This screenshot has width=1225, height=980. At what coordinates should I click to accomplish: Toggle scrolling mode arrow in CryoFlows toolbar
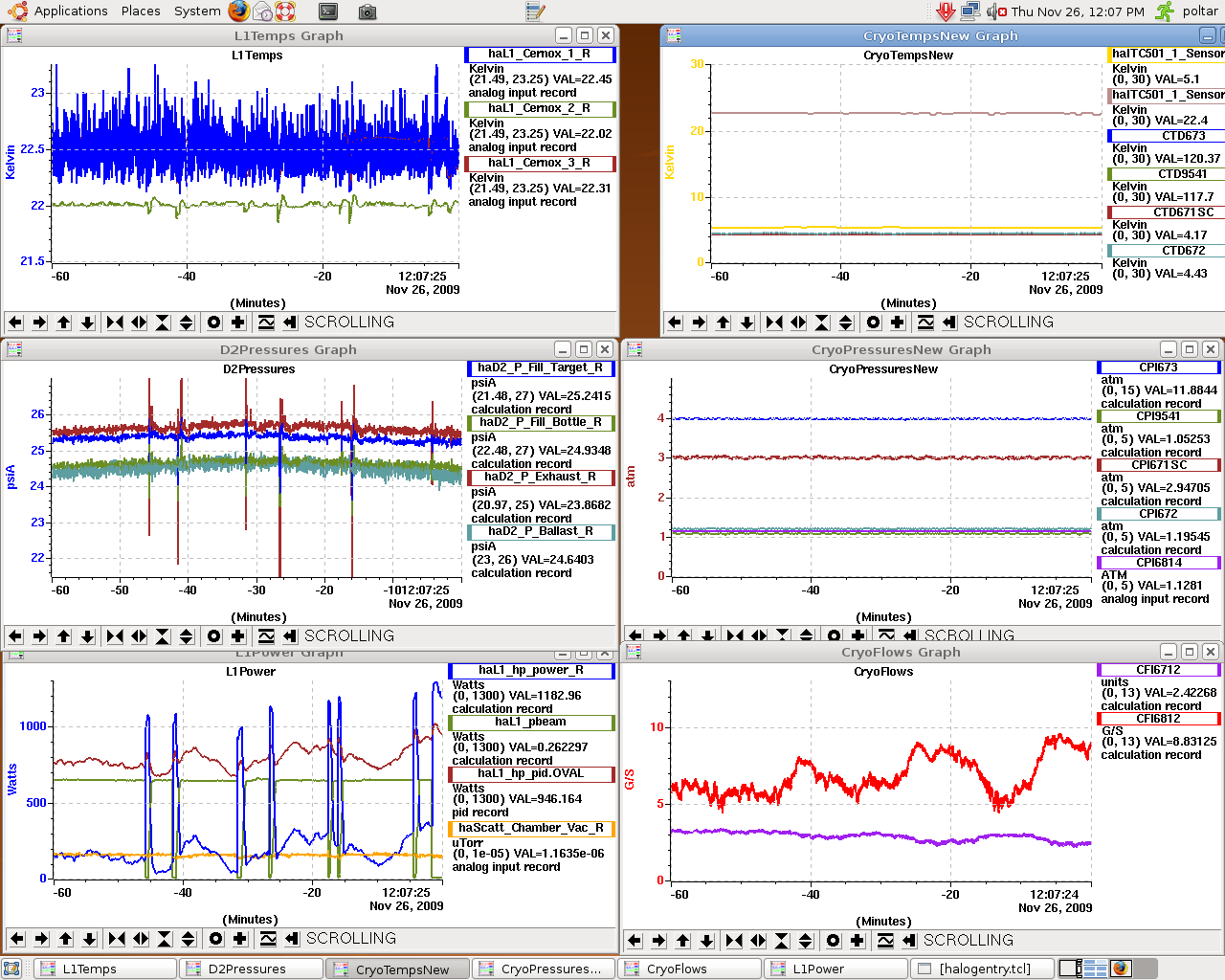pyautogui.click(x=909, y=941)
